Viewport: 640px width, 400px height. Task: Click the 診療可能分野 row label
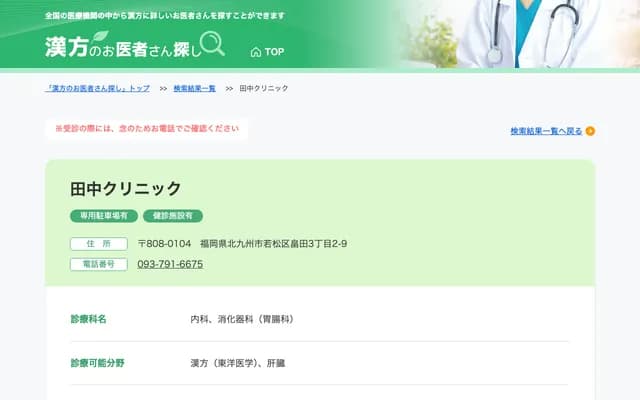tap(98, 363)
